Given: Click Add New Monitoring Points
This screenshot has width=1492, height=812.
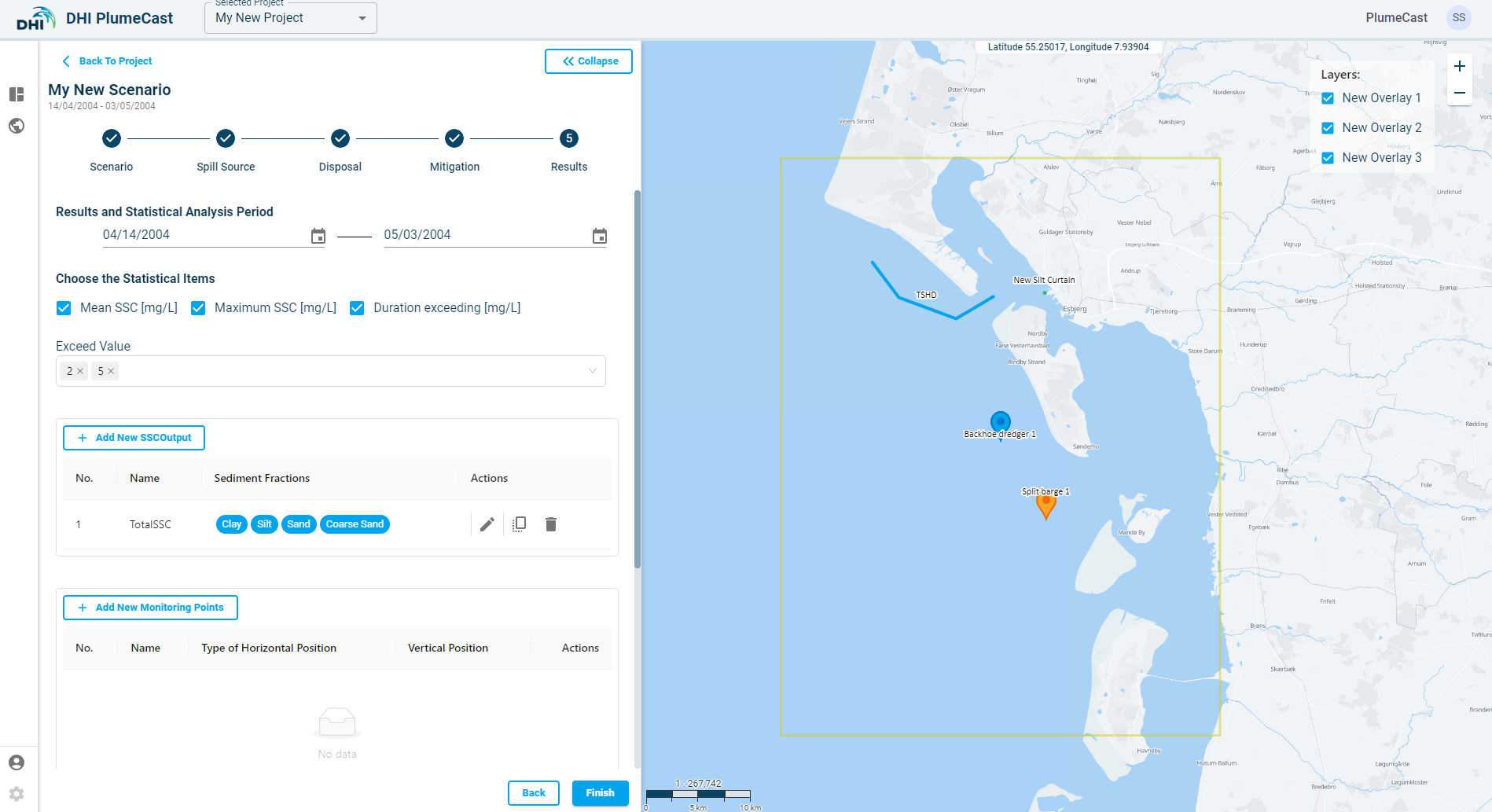Looking at the screenshot, I should pyautogui.click(x=150, y=608).
